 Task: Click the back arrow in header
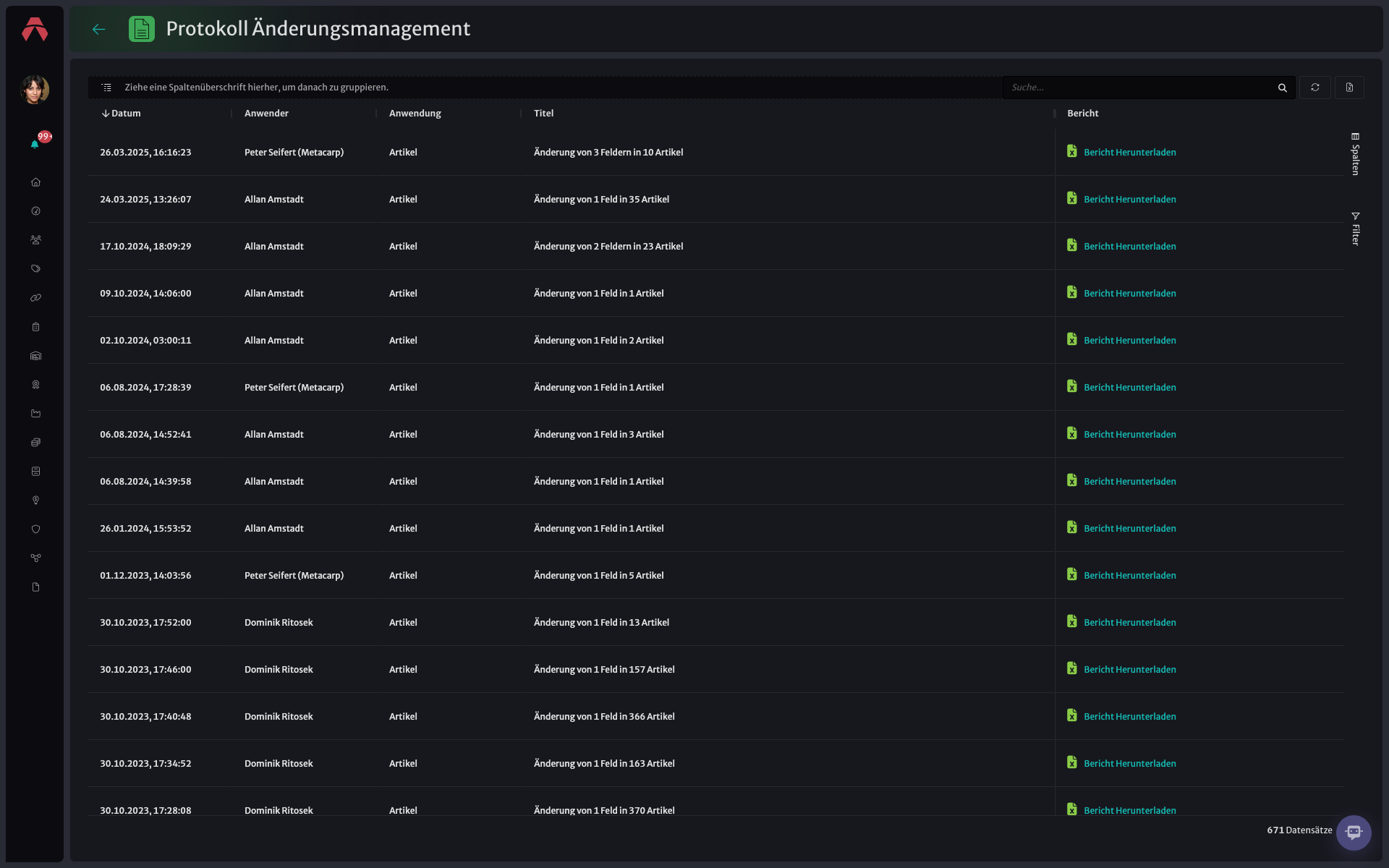coord(99,29)
